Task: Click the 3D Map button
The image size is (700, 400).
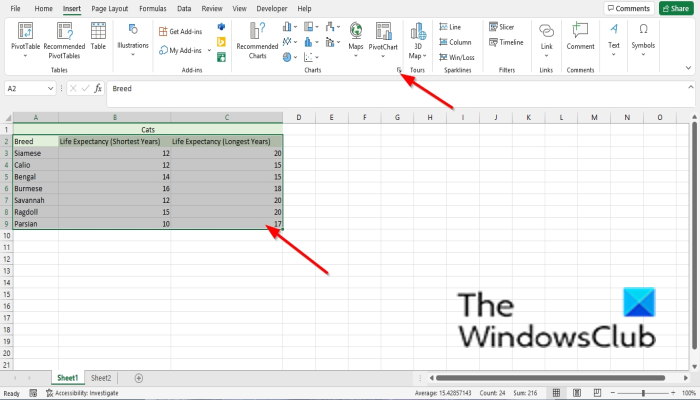Action: pyautogui.click(x=418, y=41)
